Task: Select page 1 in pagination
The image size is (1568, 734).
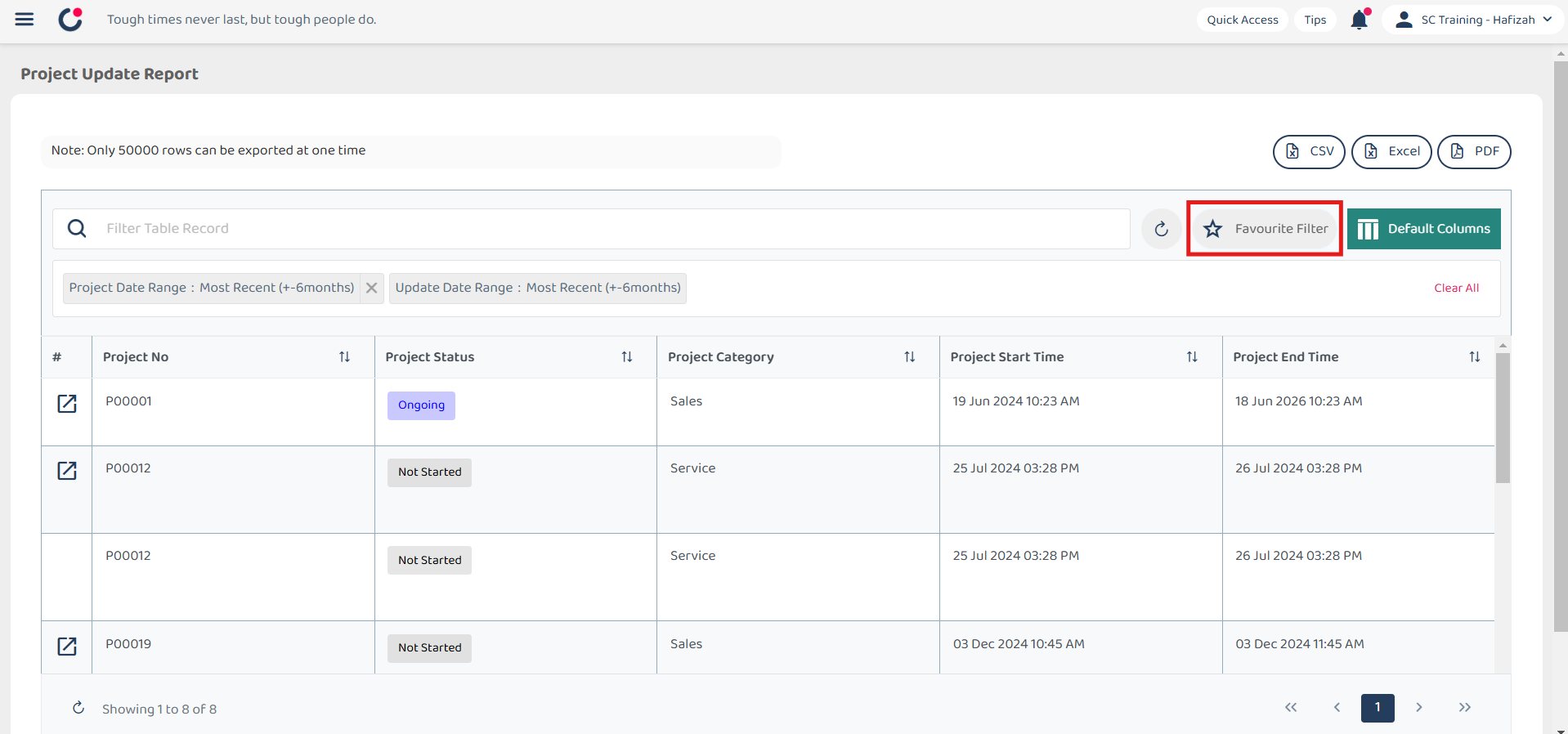Action: (x=1378, y=708)
